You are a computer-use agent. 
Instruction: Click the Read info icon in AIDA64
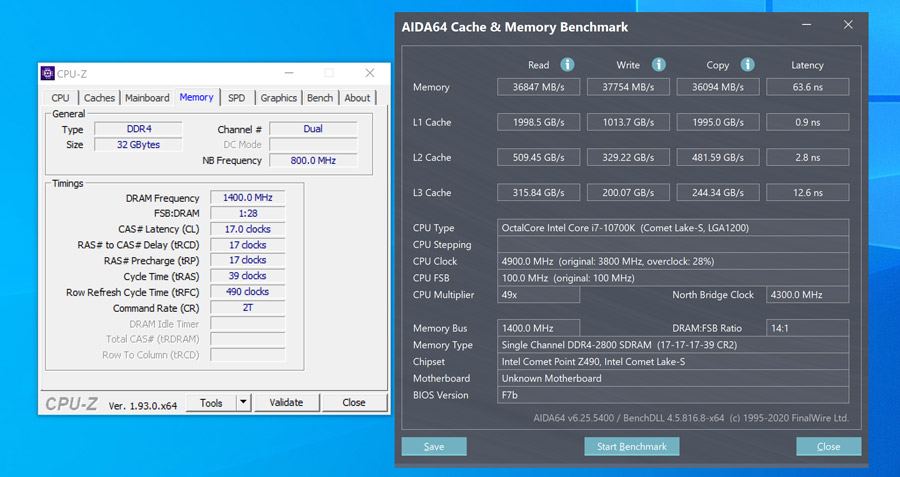tap(567, 64)
